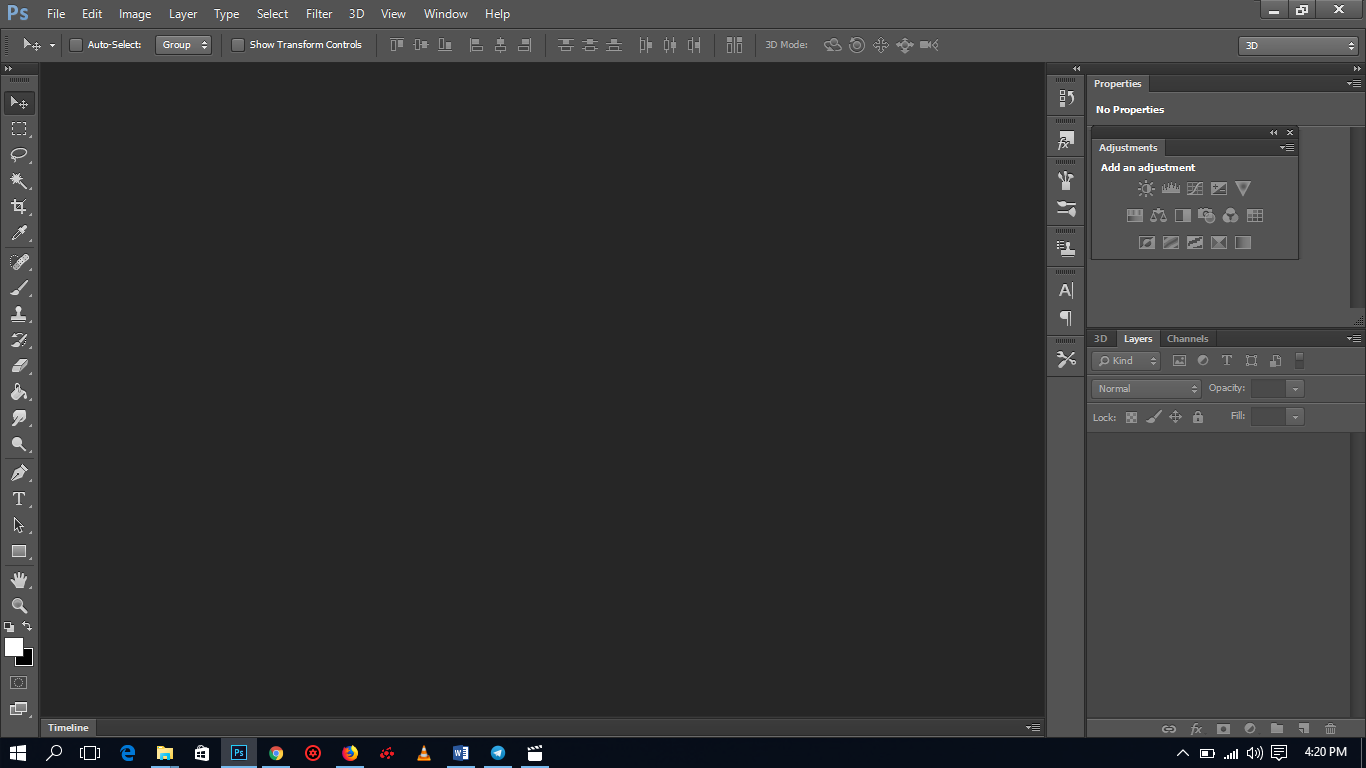This screenshot has height=768, width=1366.
Task: Switch to the 3D panel tab
Action: tap(1100, 338)
